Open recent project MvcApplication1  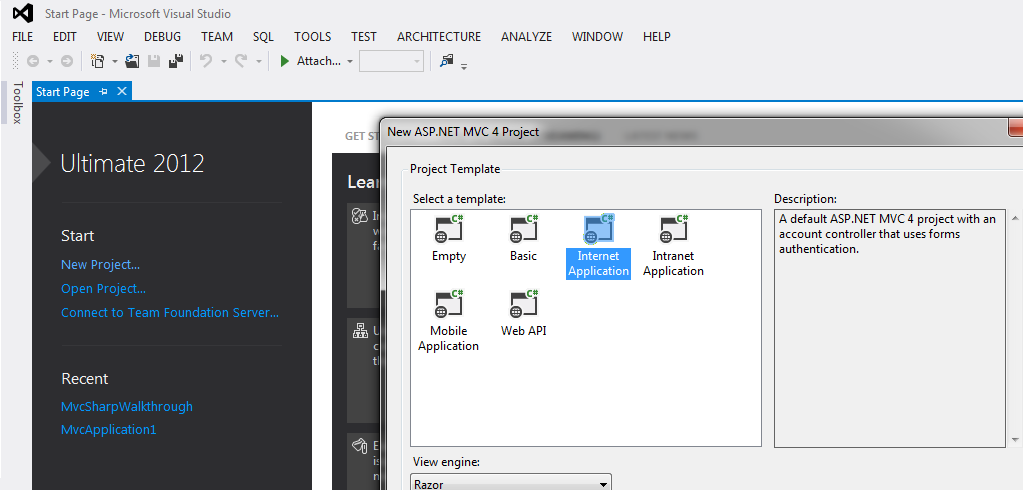[108, 430]
